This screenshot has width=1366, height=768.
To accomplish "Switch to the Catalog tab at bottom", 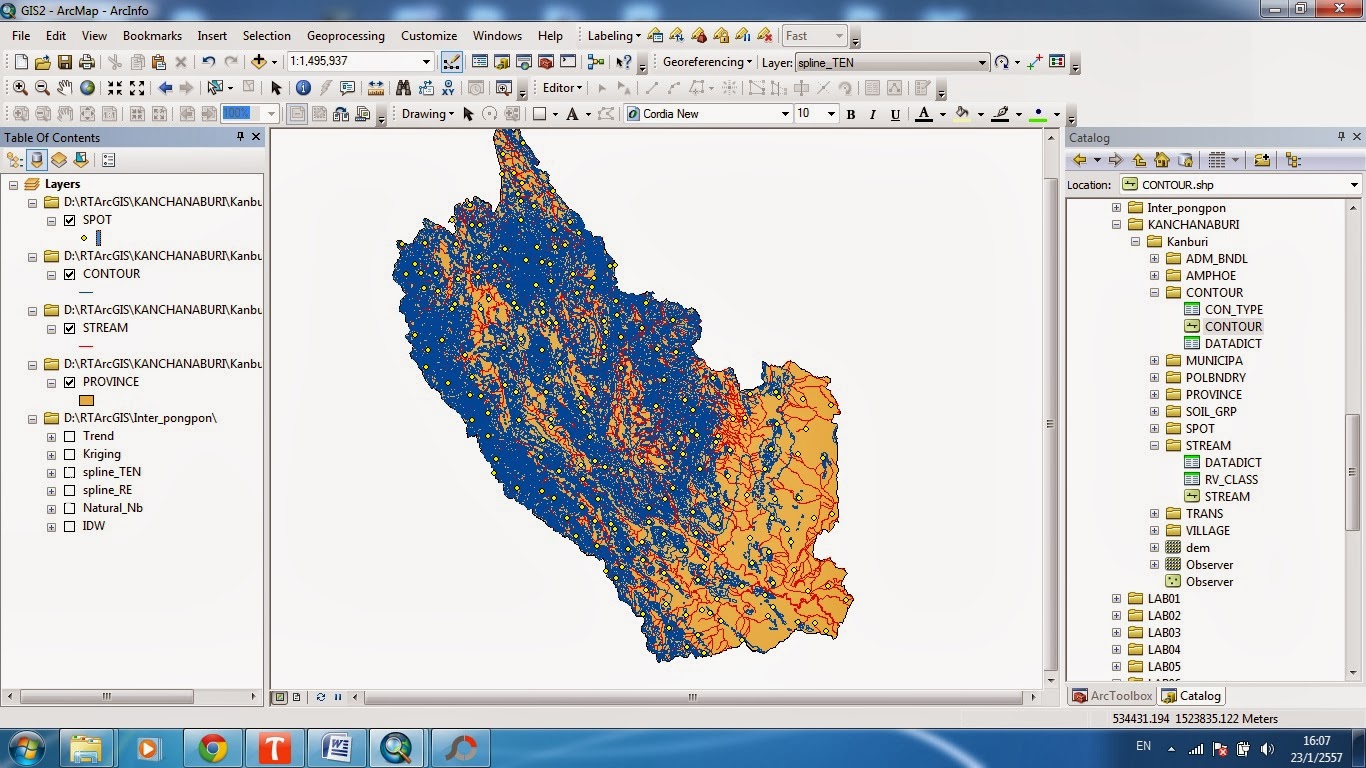I will tap(1191, 695).
